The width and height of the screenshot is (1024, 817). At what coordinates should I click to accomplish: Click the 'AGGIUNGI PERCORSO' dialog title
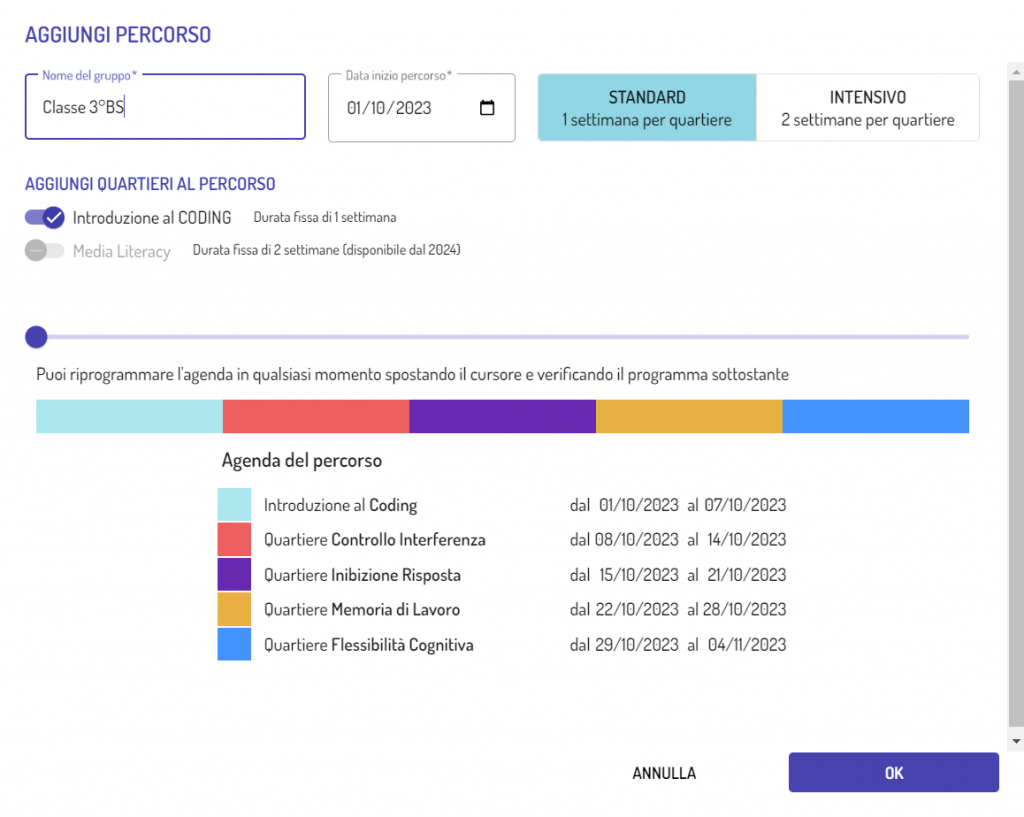click(x=118, y=35)
